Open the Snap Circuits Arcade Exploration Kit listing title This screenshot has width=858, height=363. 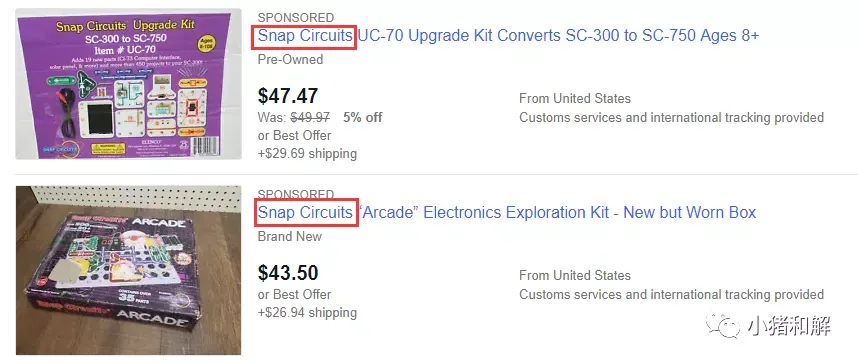pyautogui.click(x=507, y=212)
